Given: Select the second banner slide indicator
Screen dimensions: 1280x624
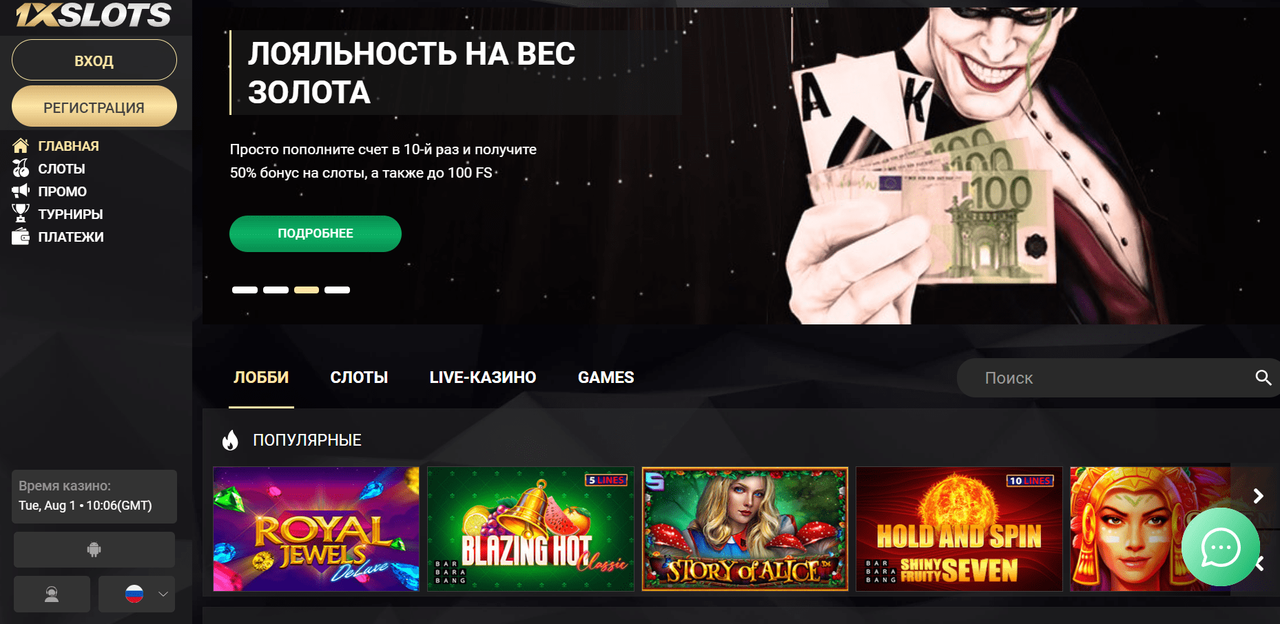Looking at the screenshot, I should (276, 290).
